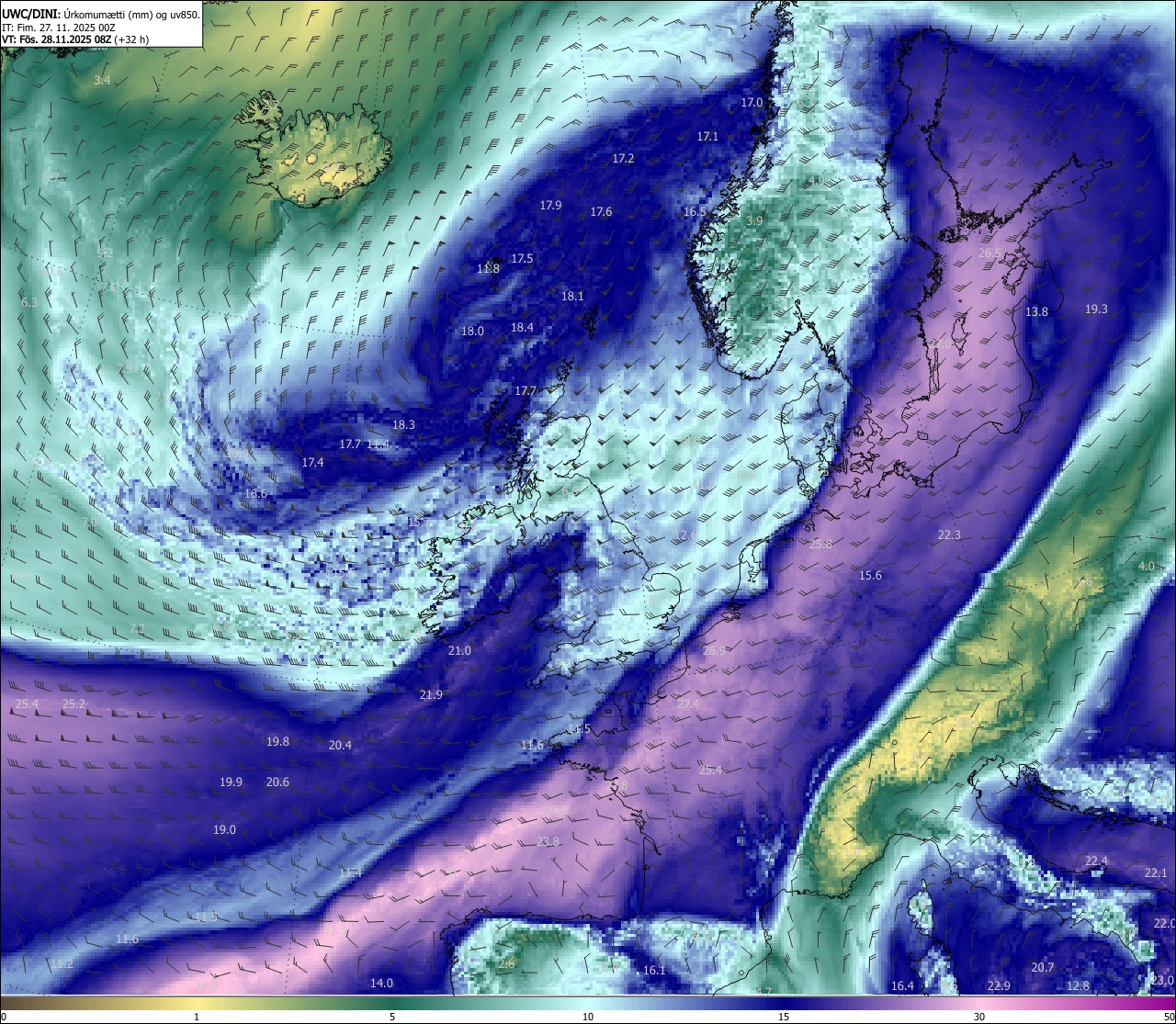Click the 6.3 value at the left edge
This screenshot has height=1024, width=1176.
29,303
